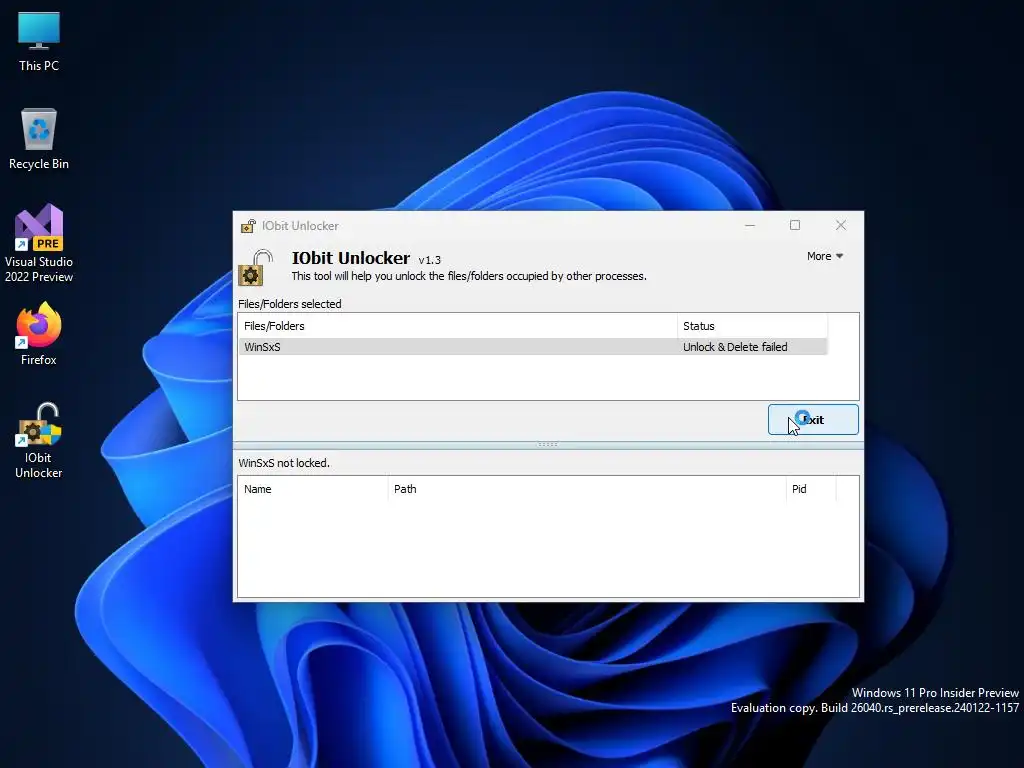
Task: Click the Files/Folders column header
Action: 457,326
